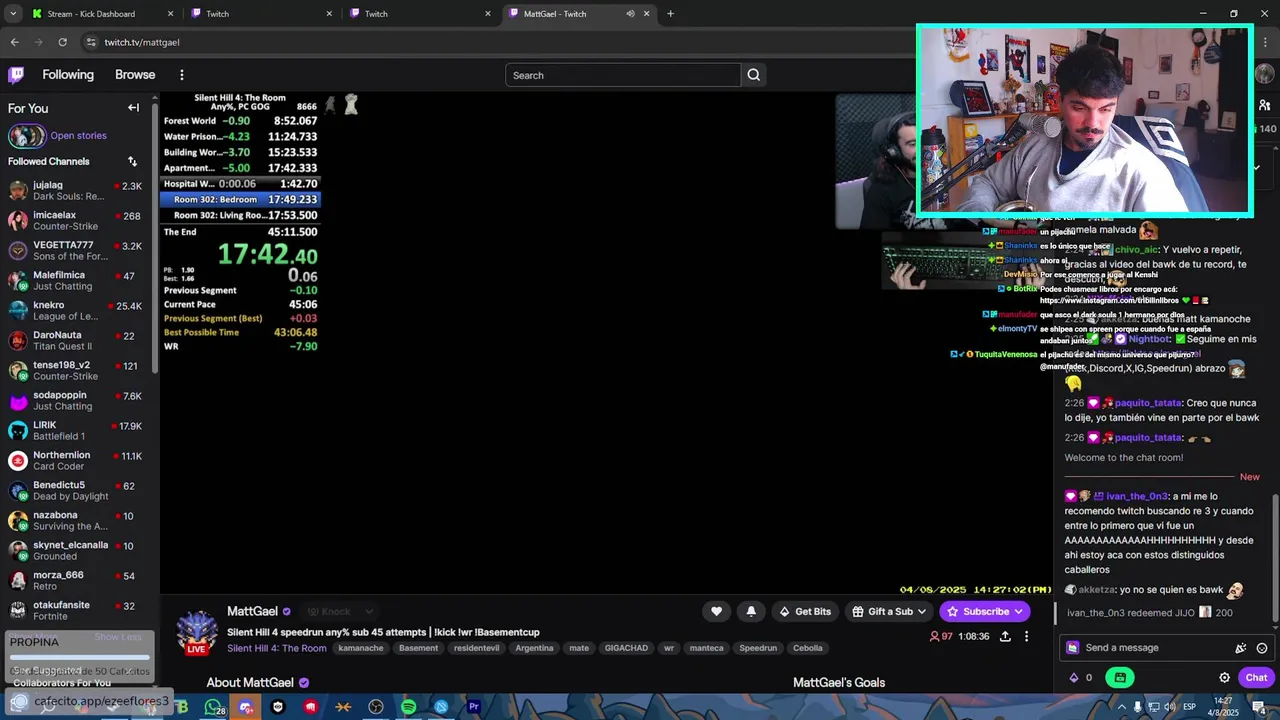Focus the Twitch Search field
The image size is (1280, 720).
pos(623,75)
